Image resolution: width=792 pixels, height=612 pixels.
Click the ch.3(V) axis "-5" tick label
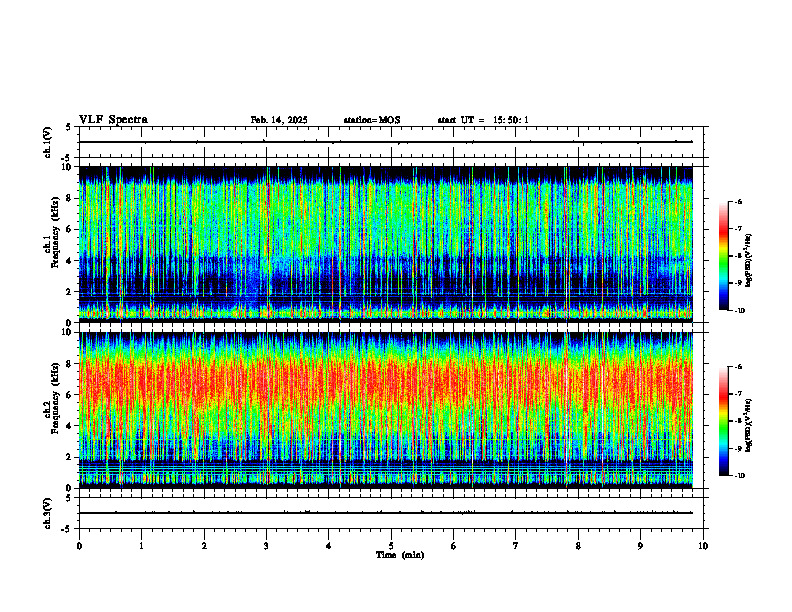(66, 529)
